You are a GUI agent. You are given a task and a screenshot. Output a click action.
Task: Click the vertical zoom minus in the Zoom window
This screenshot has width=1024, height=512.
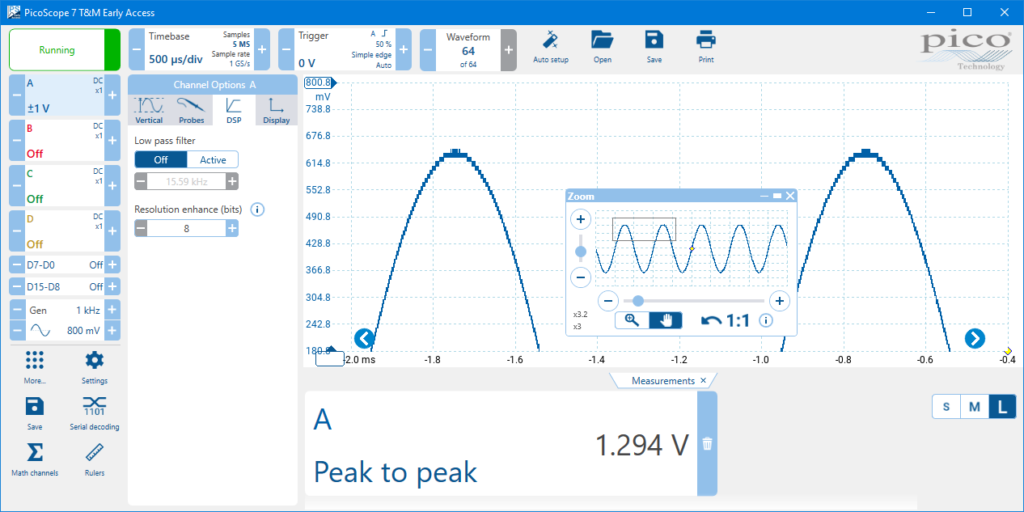click(581, 278)
